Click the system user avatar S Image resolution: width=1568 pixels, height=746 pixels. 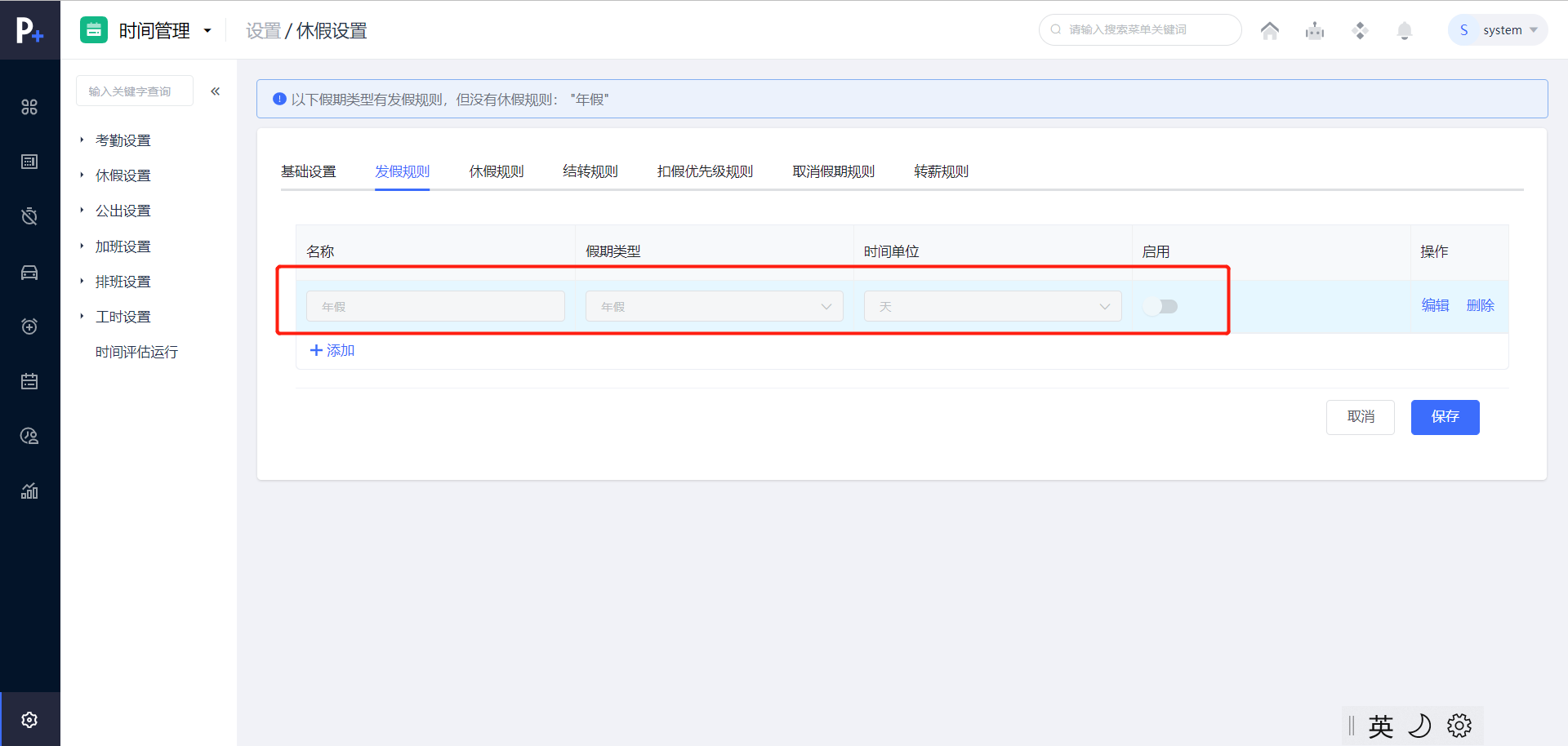pos(1464,30)
